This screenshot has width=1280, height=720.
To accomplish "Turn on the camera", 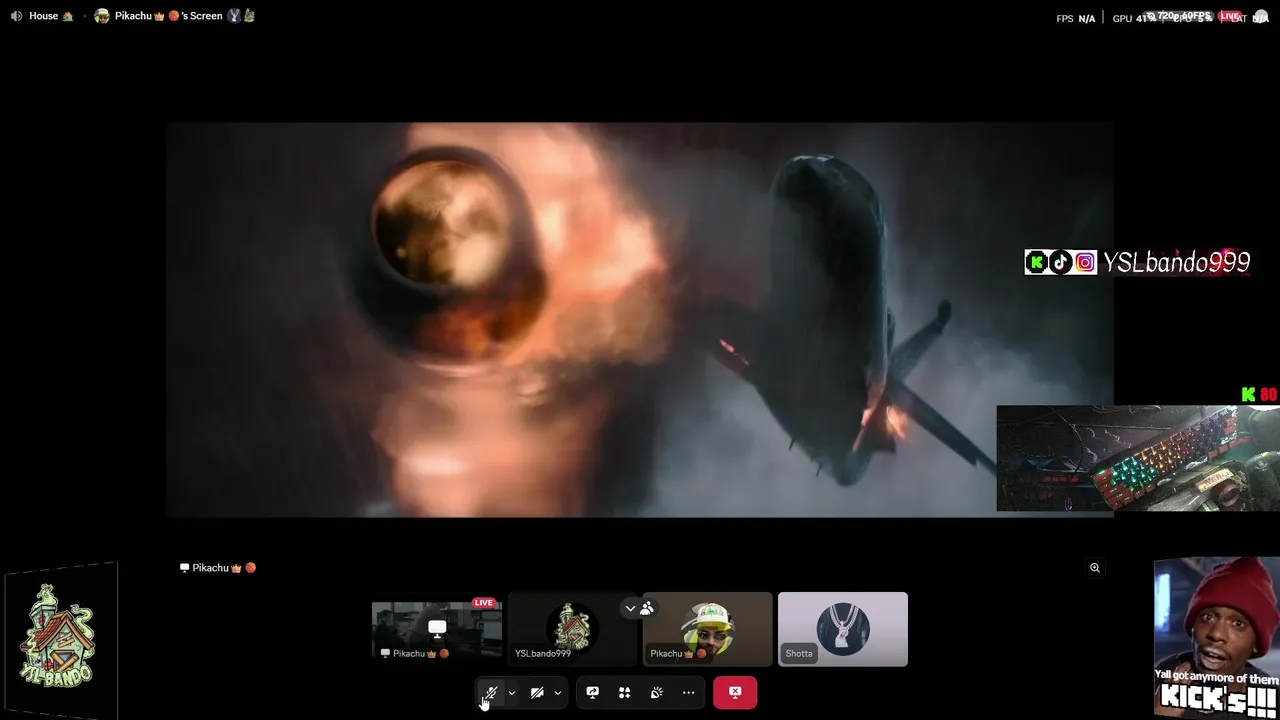I will pyautogui.click(x=537, y=692).
